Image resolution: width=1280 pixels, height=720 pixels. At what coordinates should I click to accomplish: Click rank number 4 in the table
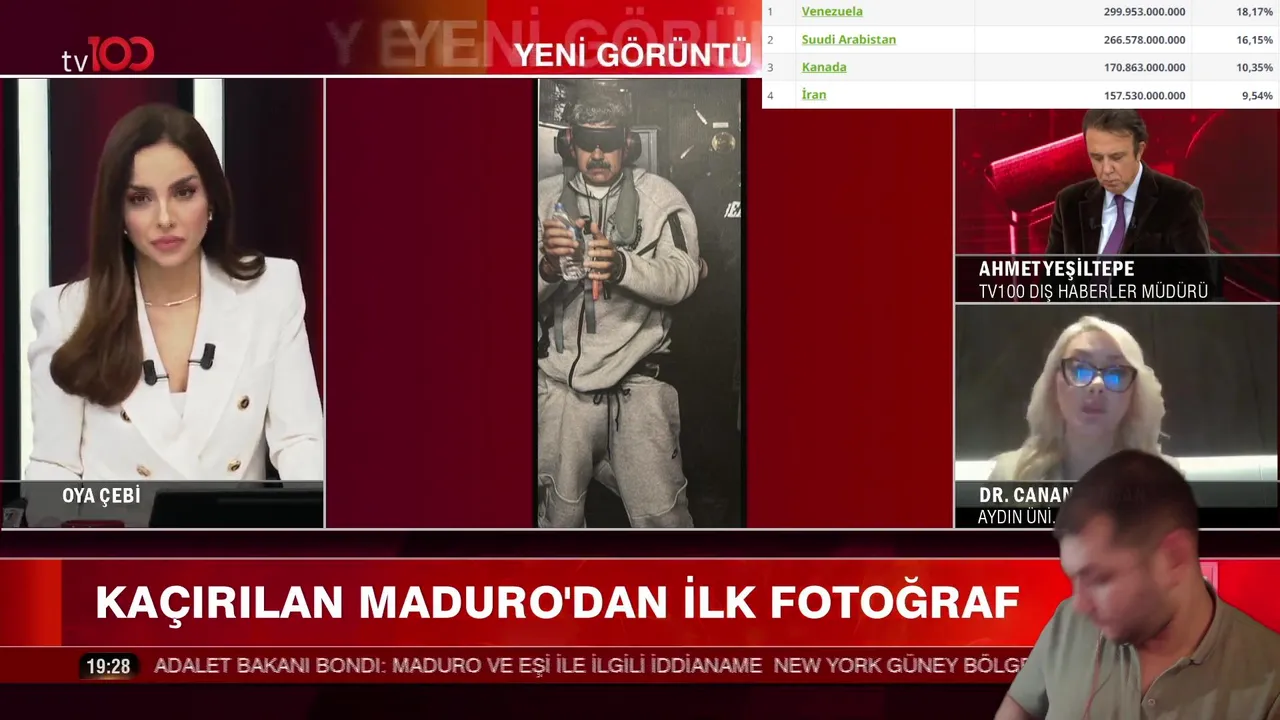point(770,96)
